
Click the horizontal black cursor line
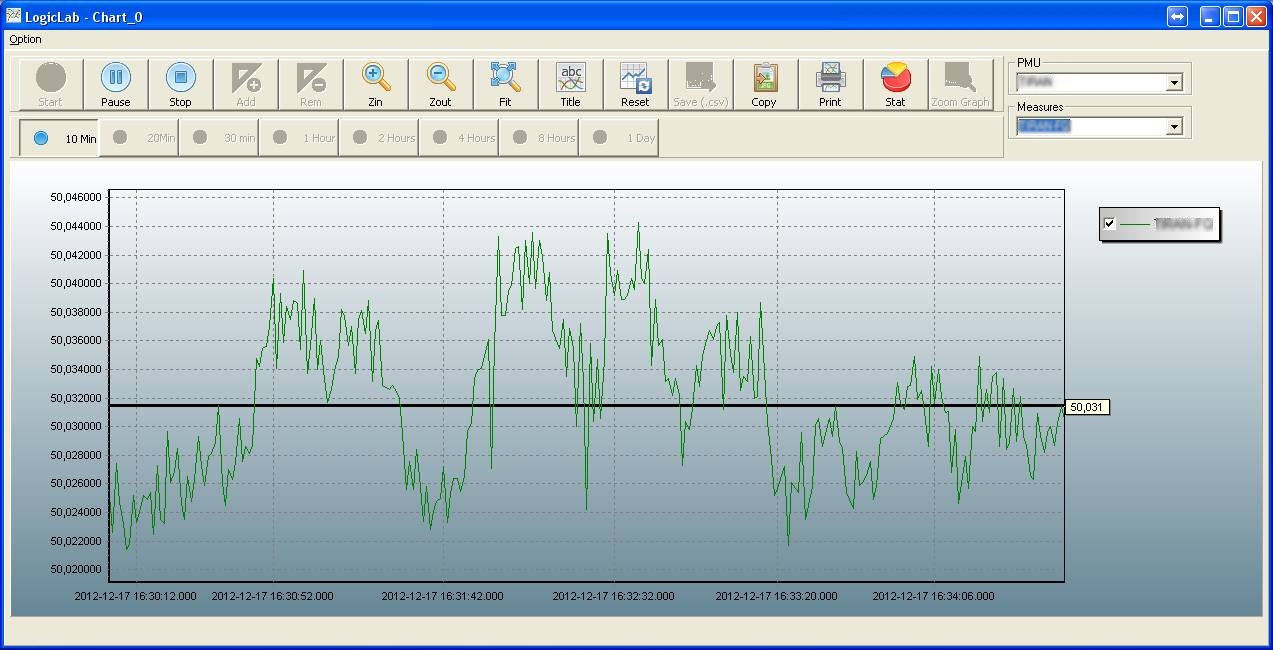pos(586,405)
